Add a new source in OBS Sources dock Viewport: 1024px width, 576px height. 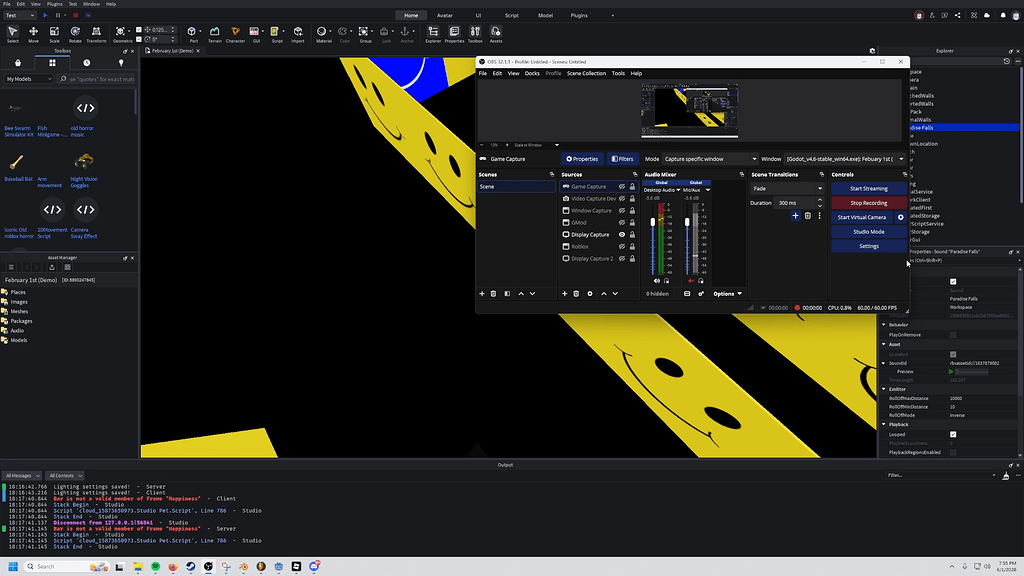pyautogui.click(x=565, y=294)
